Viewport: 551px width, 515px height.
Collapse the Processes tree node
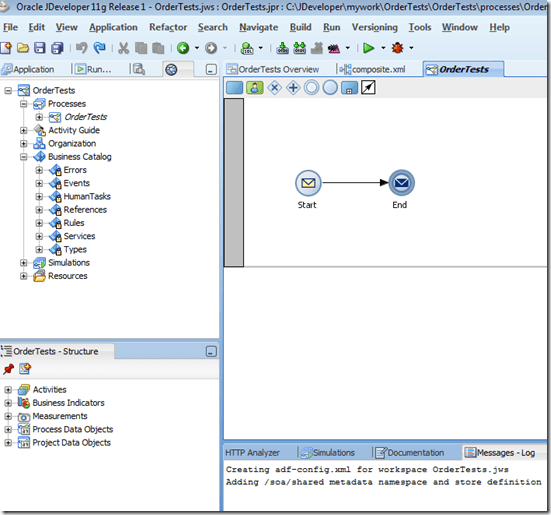(24, 104)
